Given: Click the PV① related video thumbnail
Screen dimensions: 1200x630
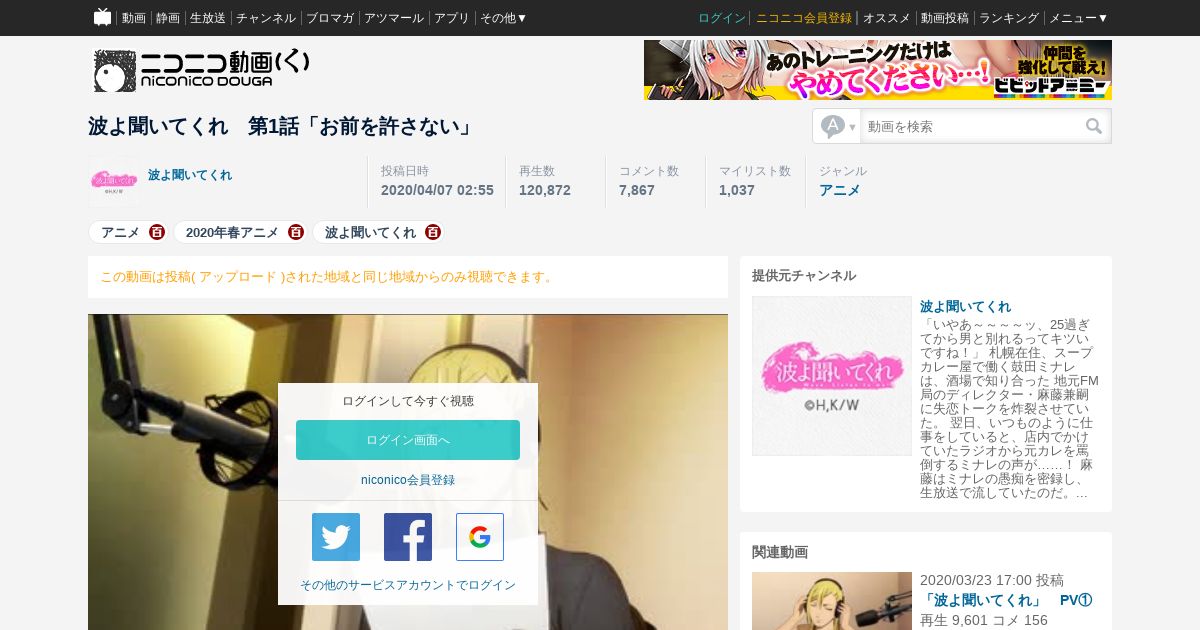Looking at the screenshot, I should pos(832,601).
